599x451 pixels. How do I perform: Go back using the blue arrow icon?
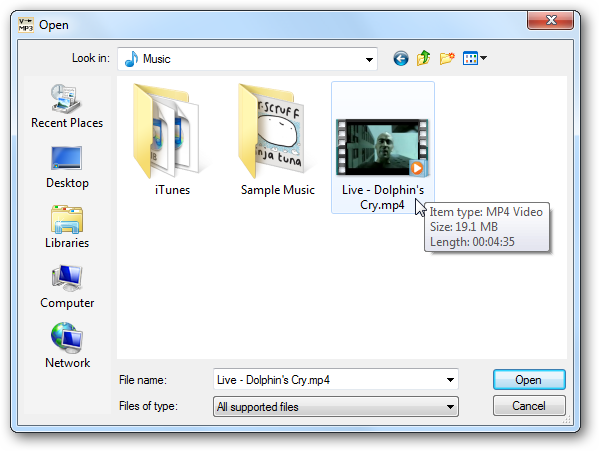point(401,58)
